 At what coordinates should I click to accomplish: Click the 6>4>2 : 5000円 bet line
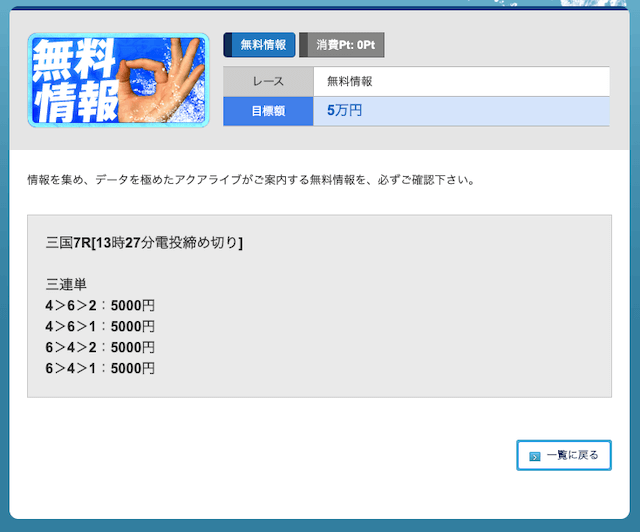[100, 348]
